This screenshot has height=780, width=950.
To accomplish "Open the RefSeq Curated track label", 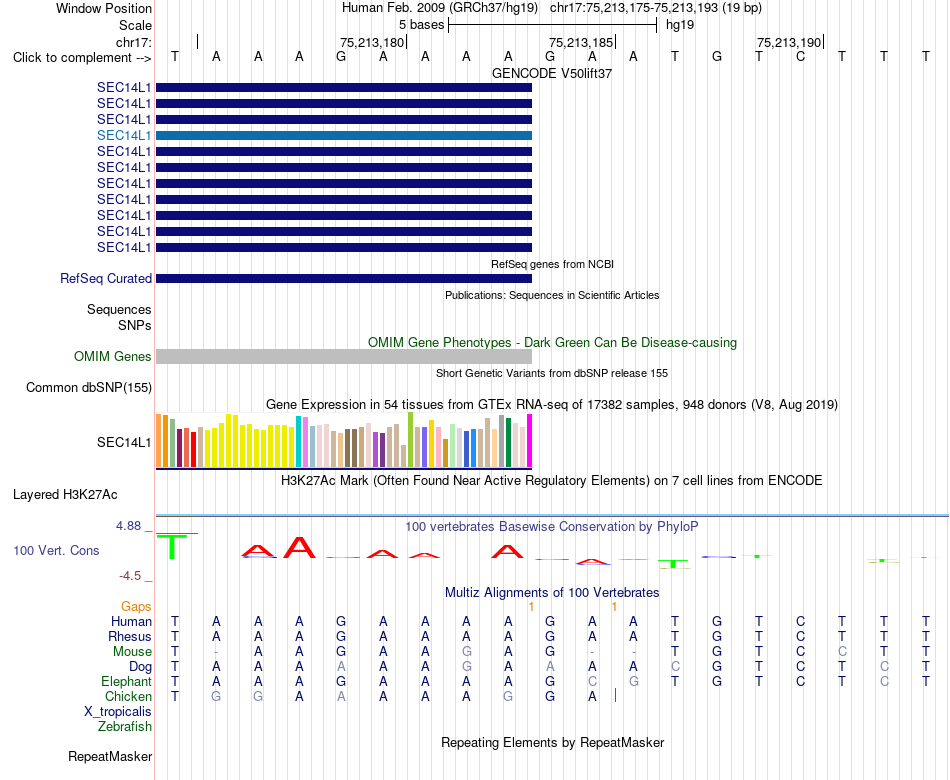I will [x=106, y=279].
